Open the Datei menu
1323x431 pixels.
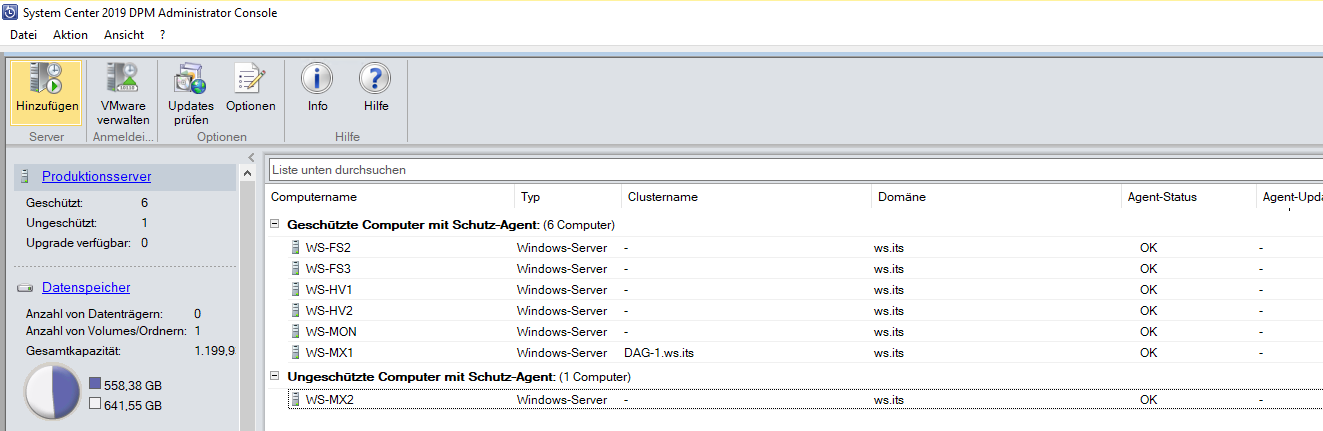23,35
